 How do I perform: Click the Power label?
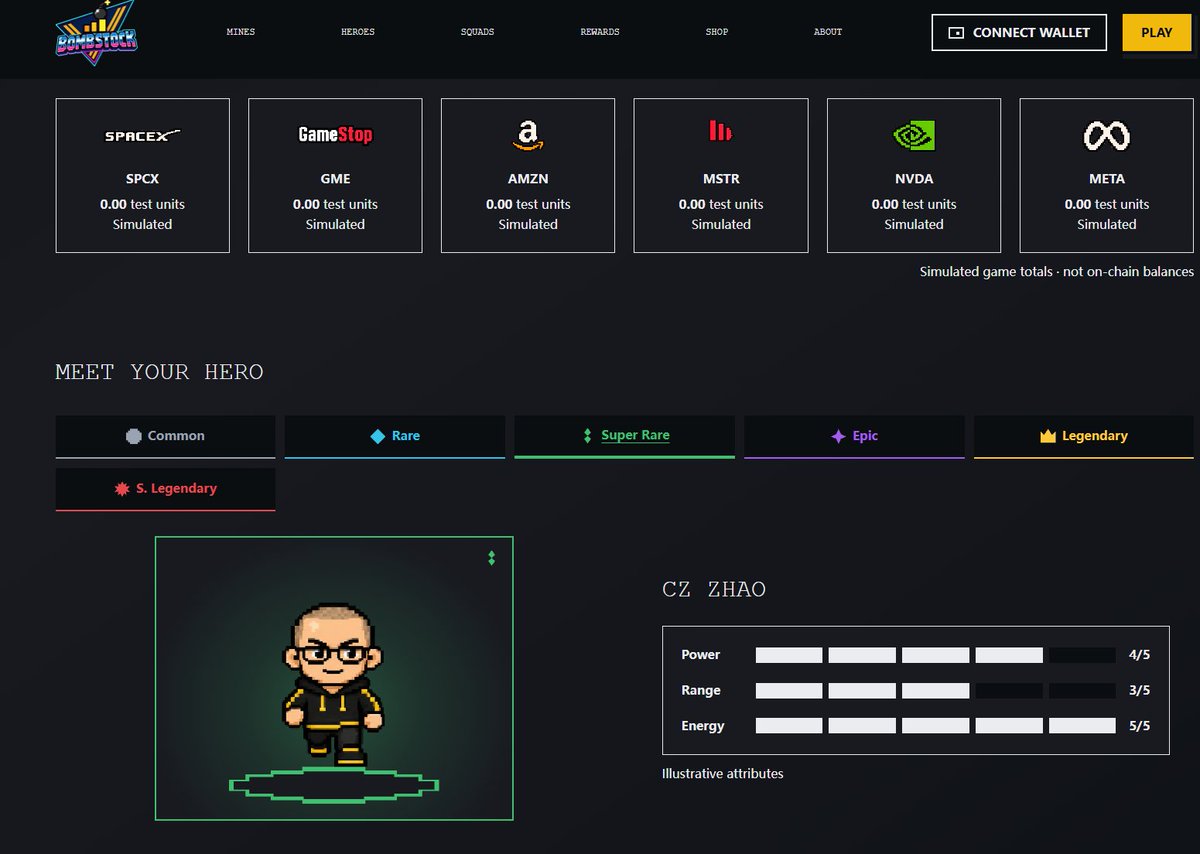coord(701,655)
